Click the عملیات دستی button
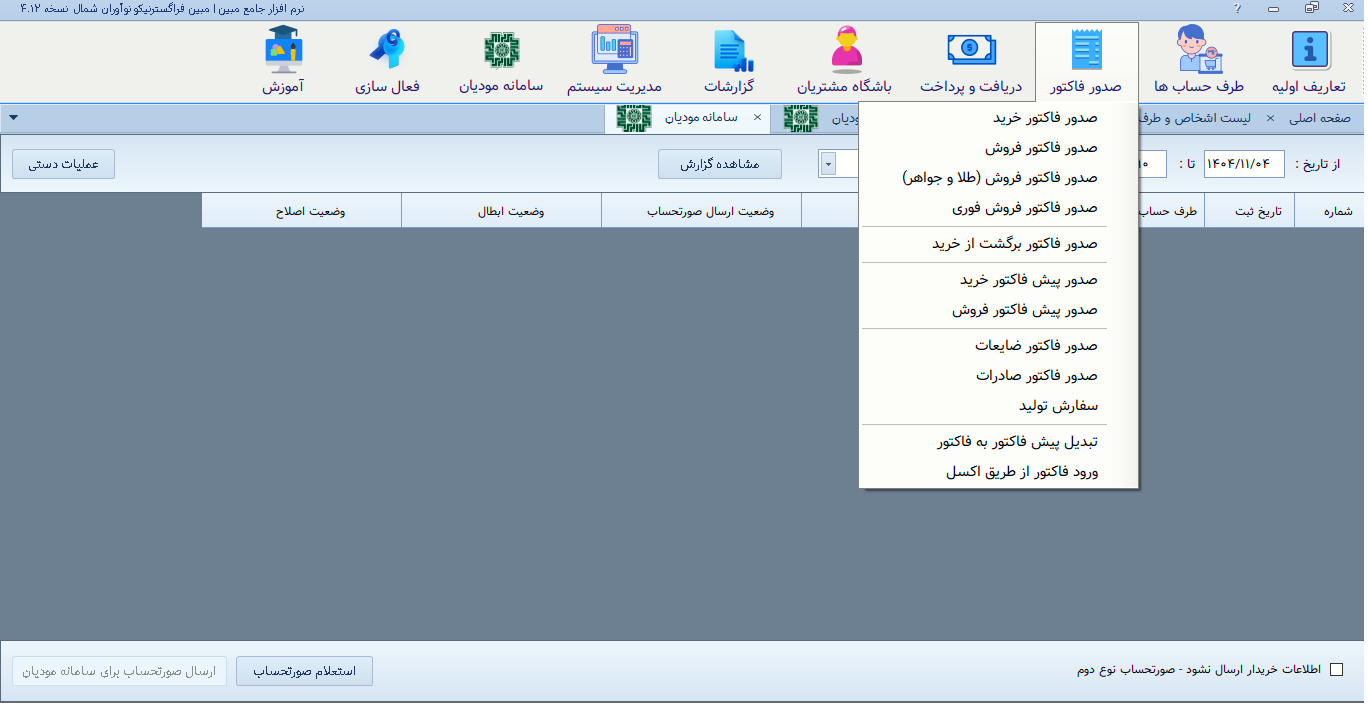 pos(63,164)
